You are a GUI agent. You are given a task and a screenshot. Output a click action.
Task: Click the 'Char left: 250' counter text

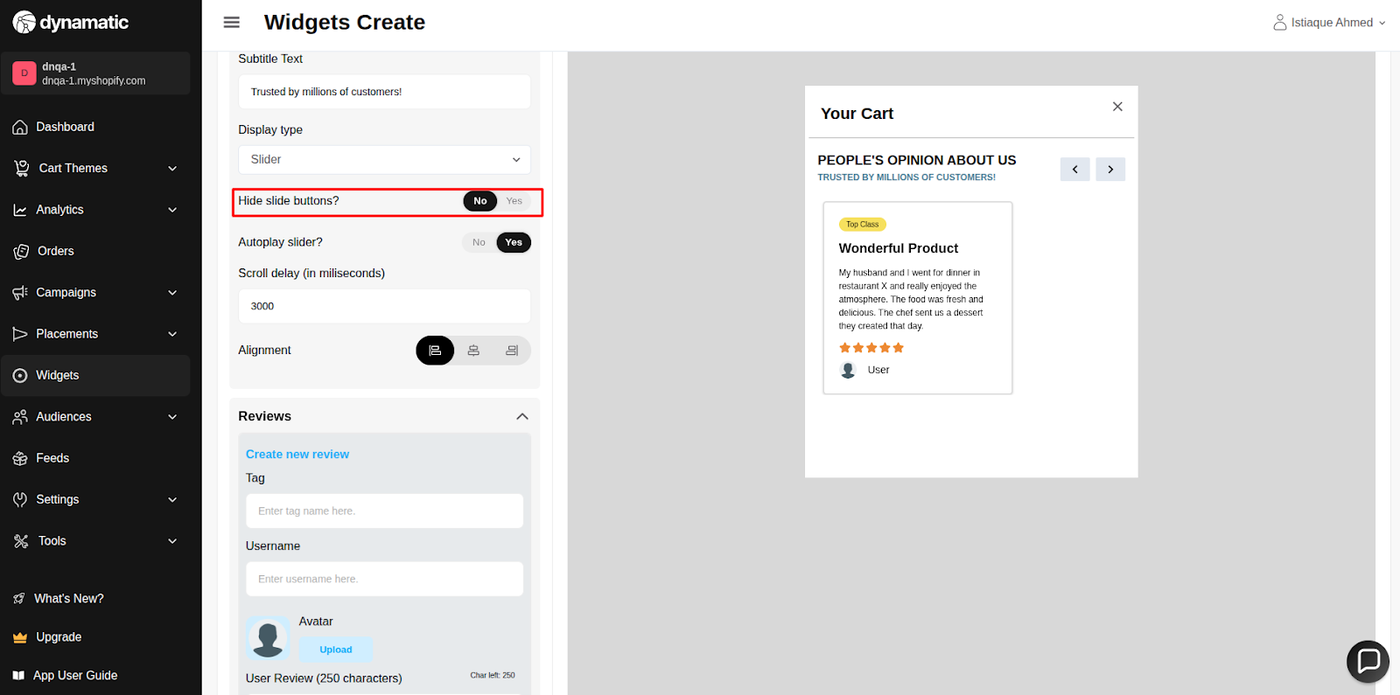coord(492,676)
